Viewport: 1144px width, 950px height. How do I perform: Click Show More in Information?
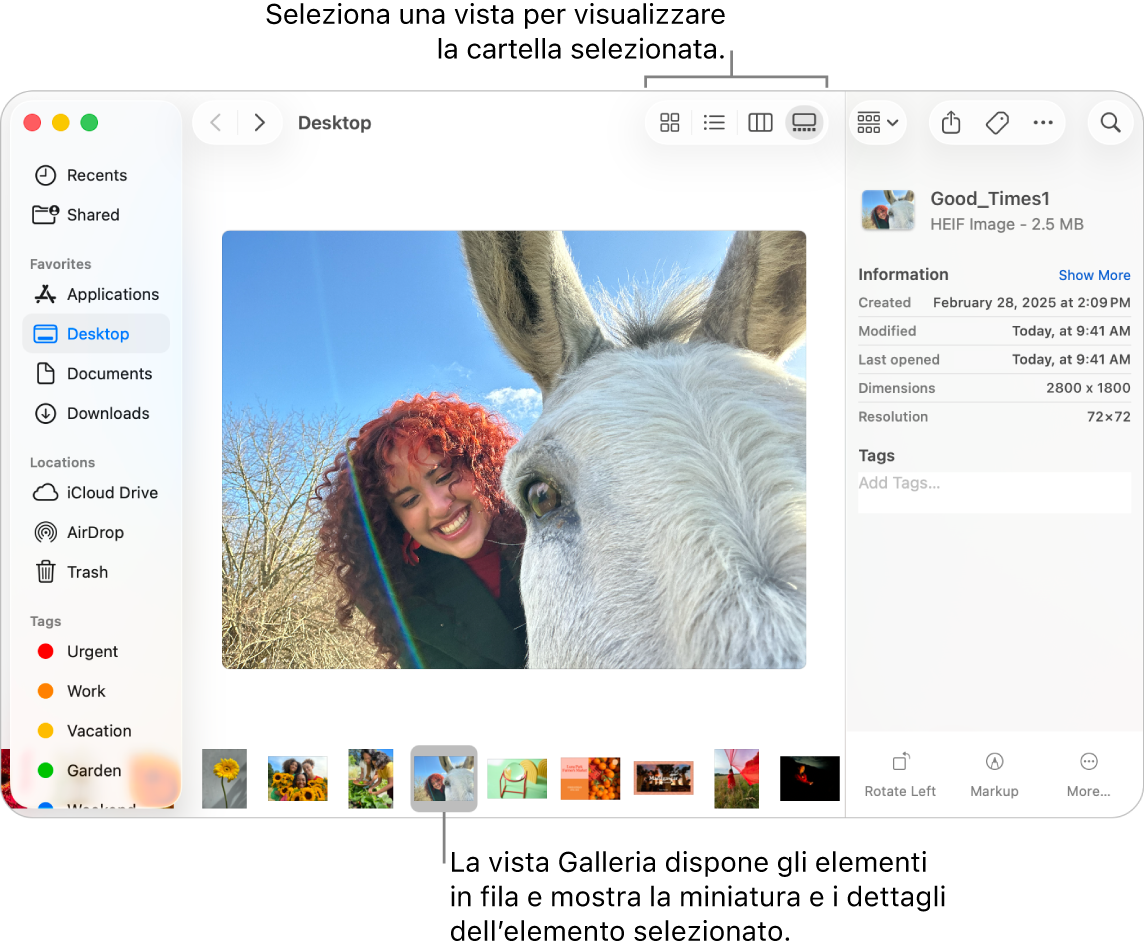click(x=1094, y=275)
